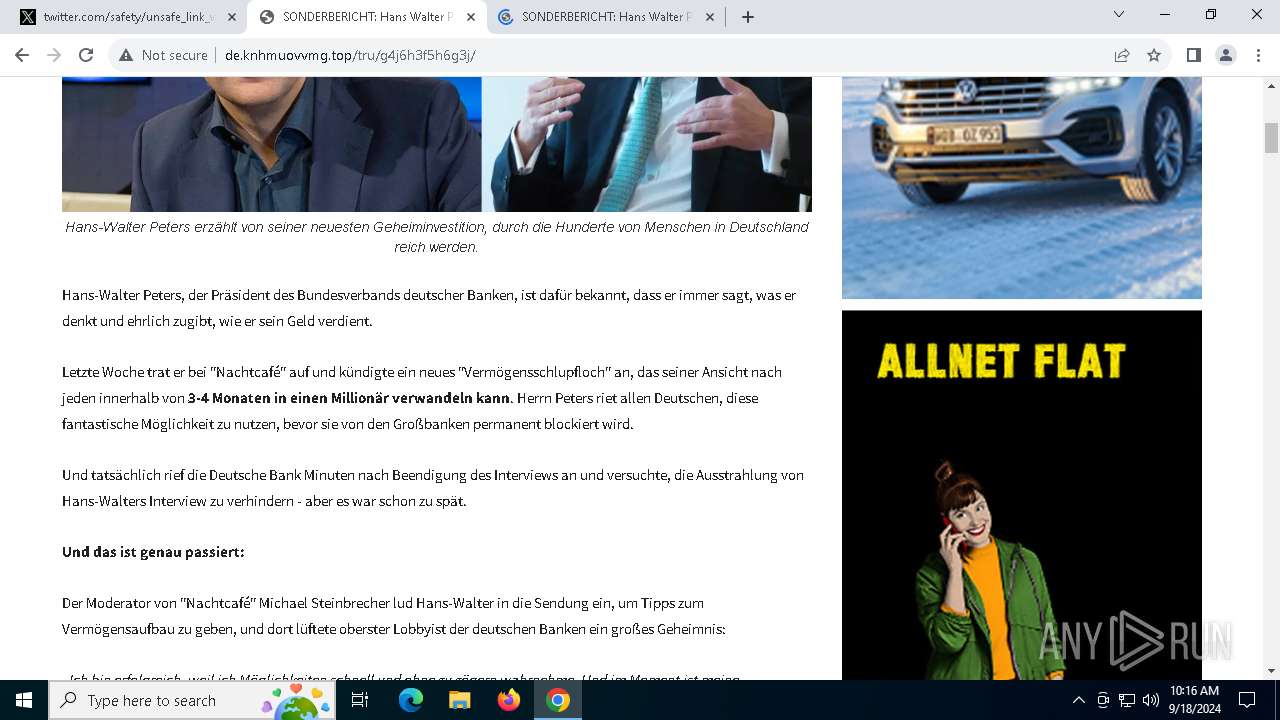The height and width of the screenshot is (720, 1280).
Task: Open the Chrome profile avatar
Action: pos(1226,55)
